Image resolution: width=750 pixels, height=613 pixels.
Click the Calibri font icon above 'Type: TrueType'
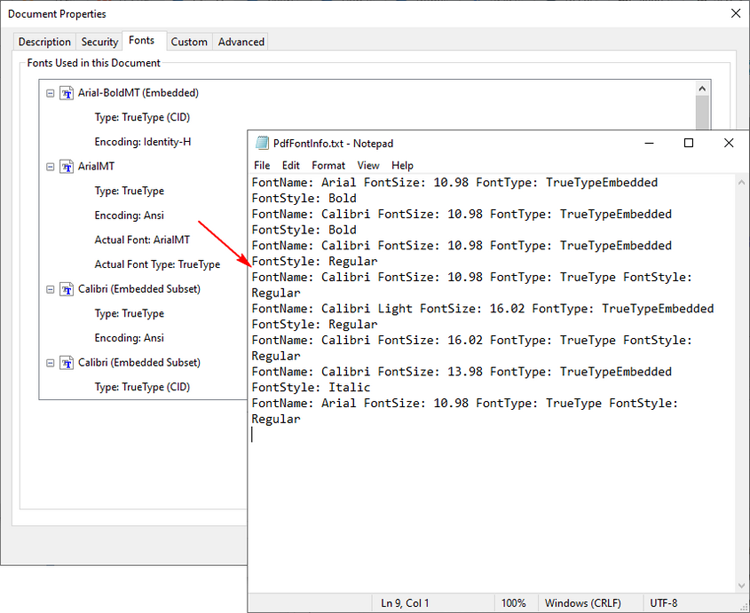(x=66, y=289)
